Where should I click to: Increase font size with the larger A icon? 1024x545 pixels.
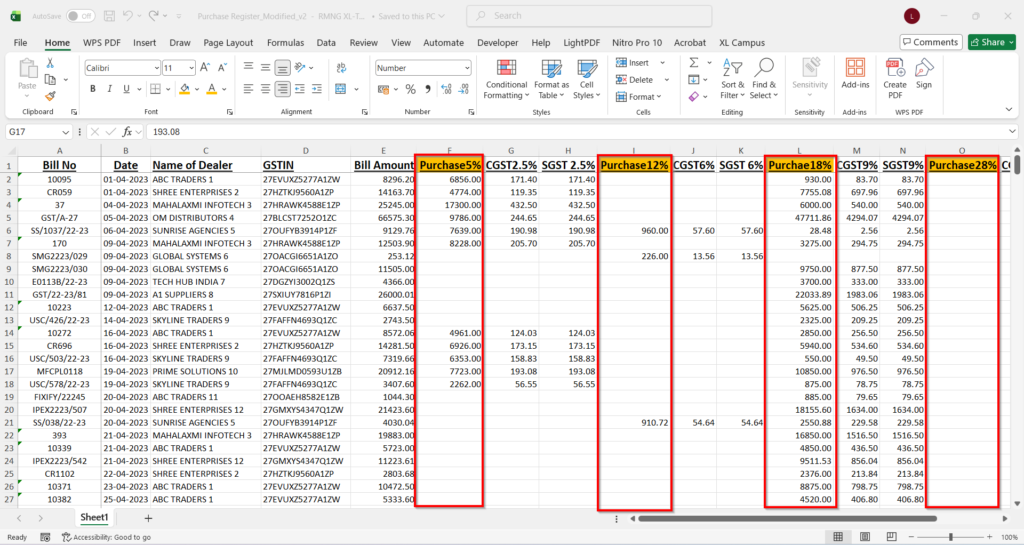point(205,67)
